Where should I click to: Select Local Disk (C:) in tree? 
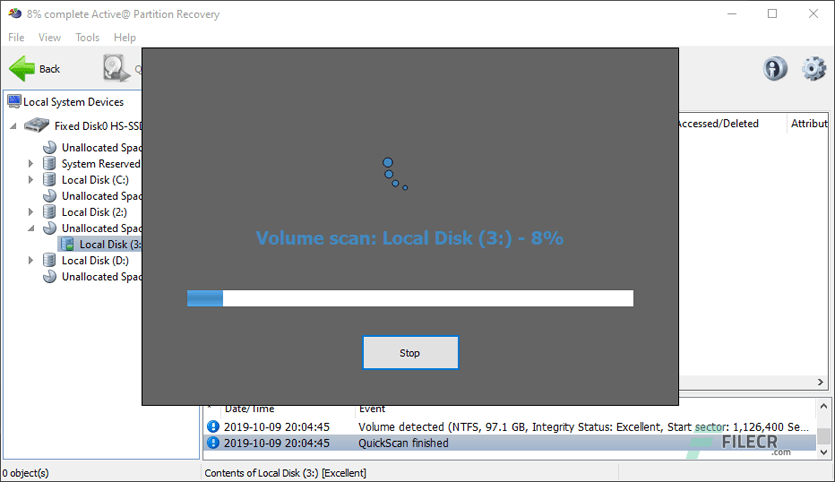[95, 180]
